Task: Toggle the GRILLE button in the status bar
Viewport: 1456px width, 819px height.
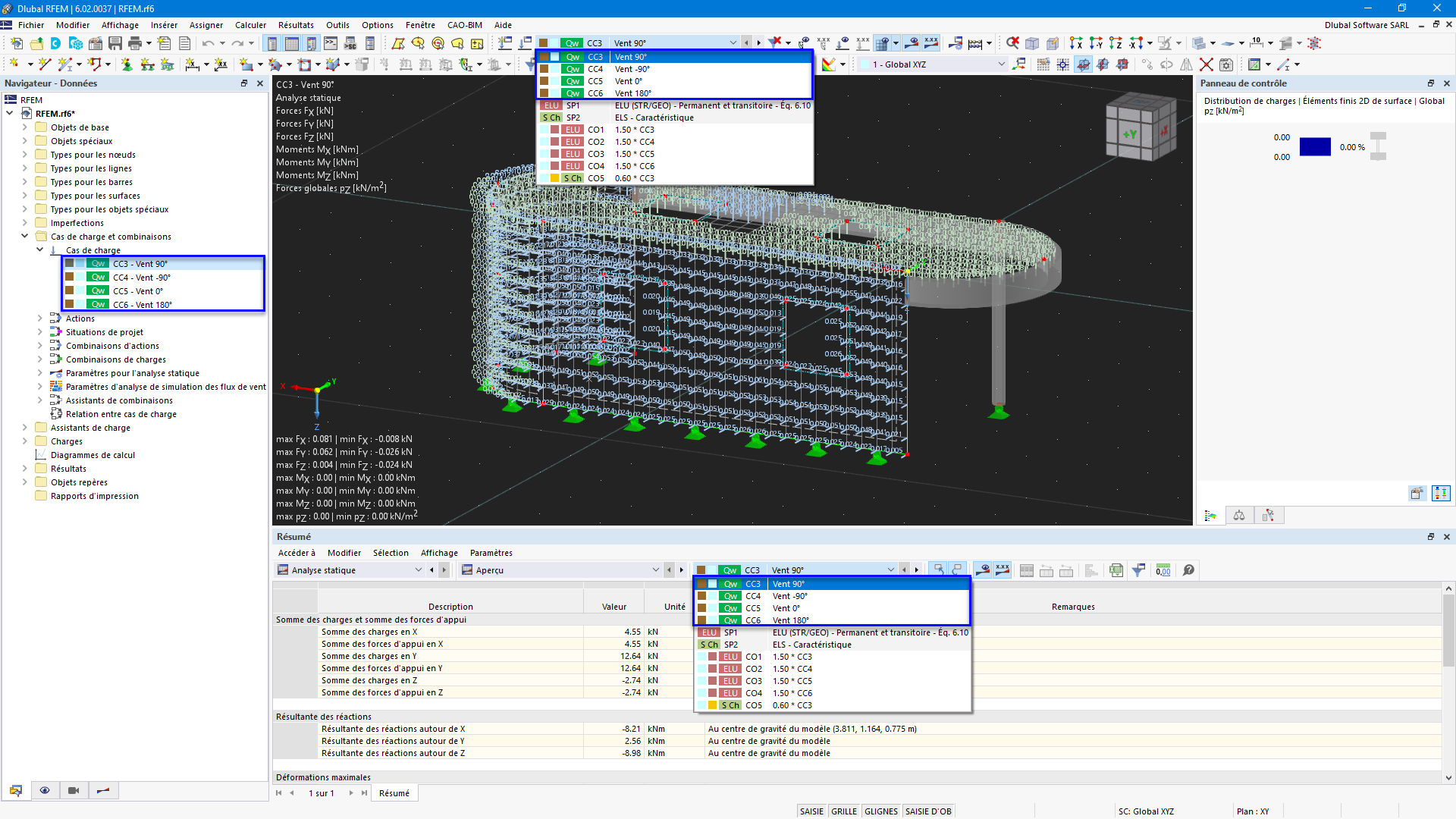Action: (x=844, y=811)
